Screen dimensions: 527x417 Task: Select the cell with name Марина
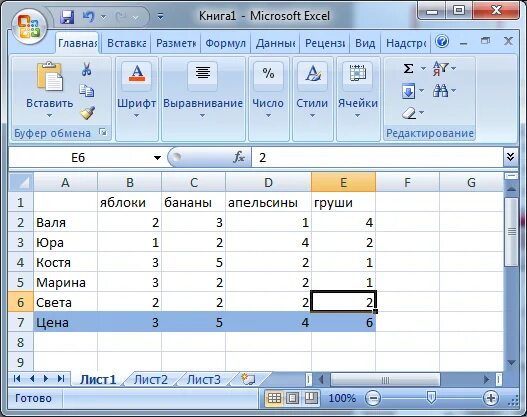click(x=66, y=282)
